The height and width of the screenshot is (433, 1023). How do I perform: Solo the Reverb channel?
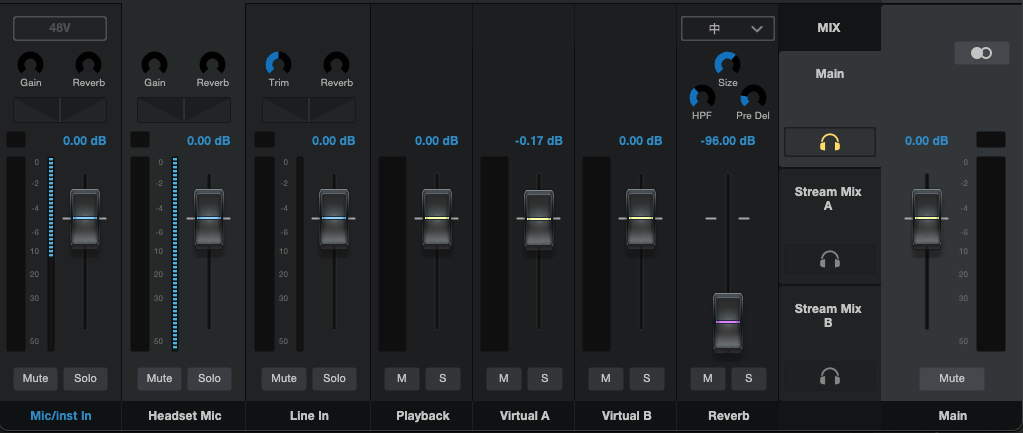point(749,379)
